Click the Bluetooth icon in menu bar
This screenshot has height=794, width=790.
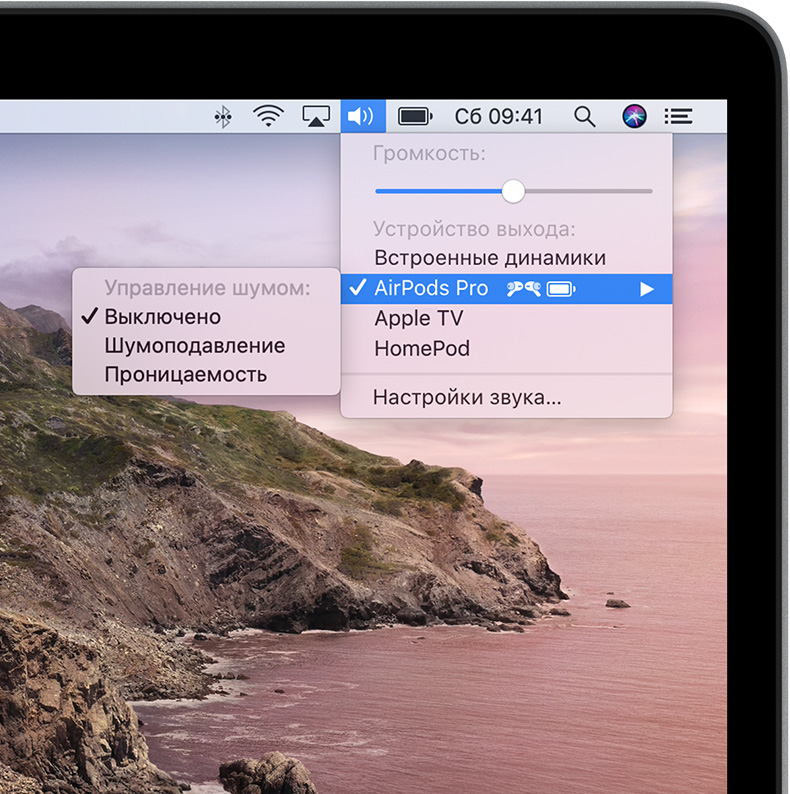tap(223, 116)
